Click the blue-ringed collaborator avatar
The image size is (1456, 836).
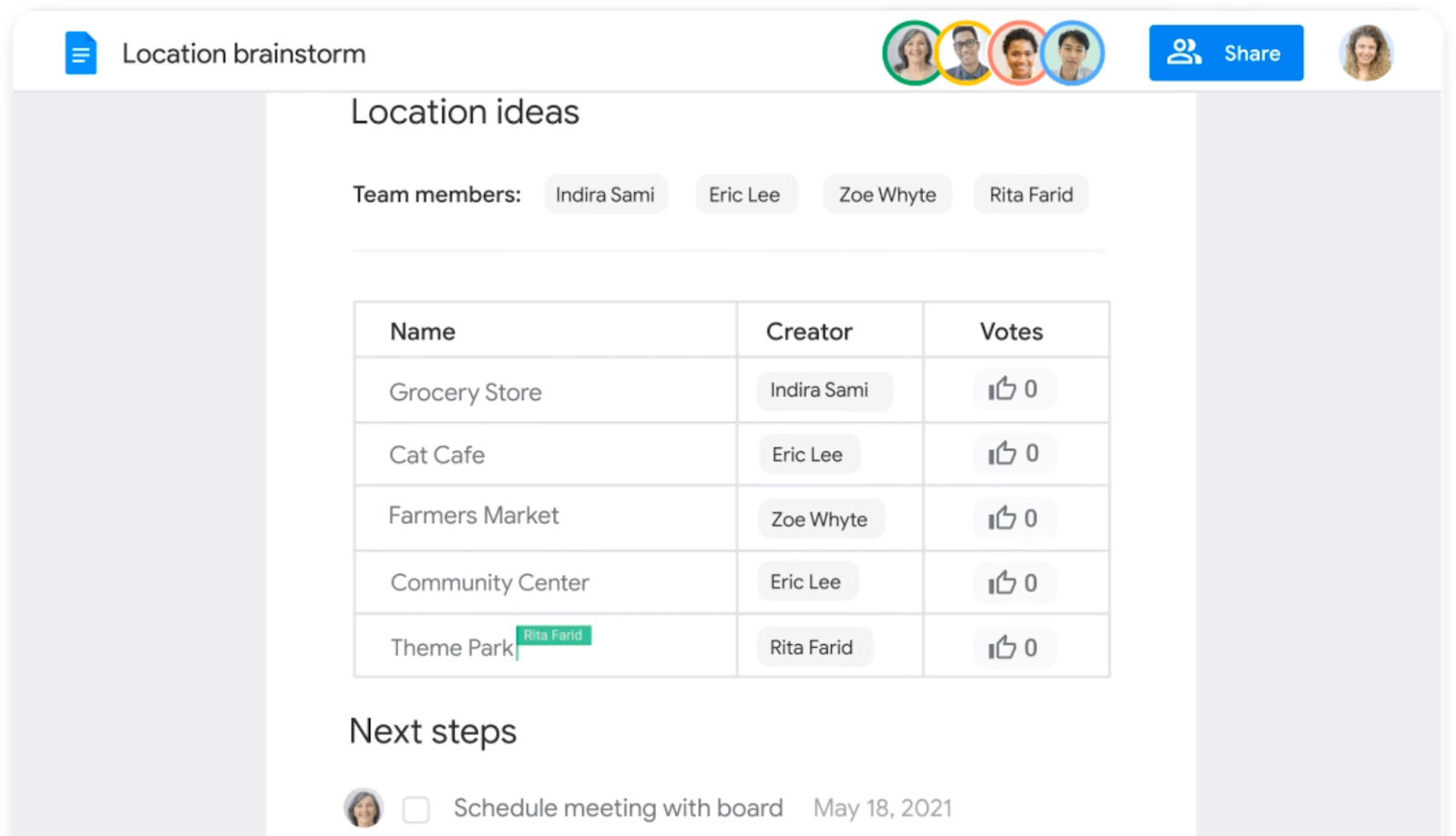pyautogui.click(x=1072, y=53)
